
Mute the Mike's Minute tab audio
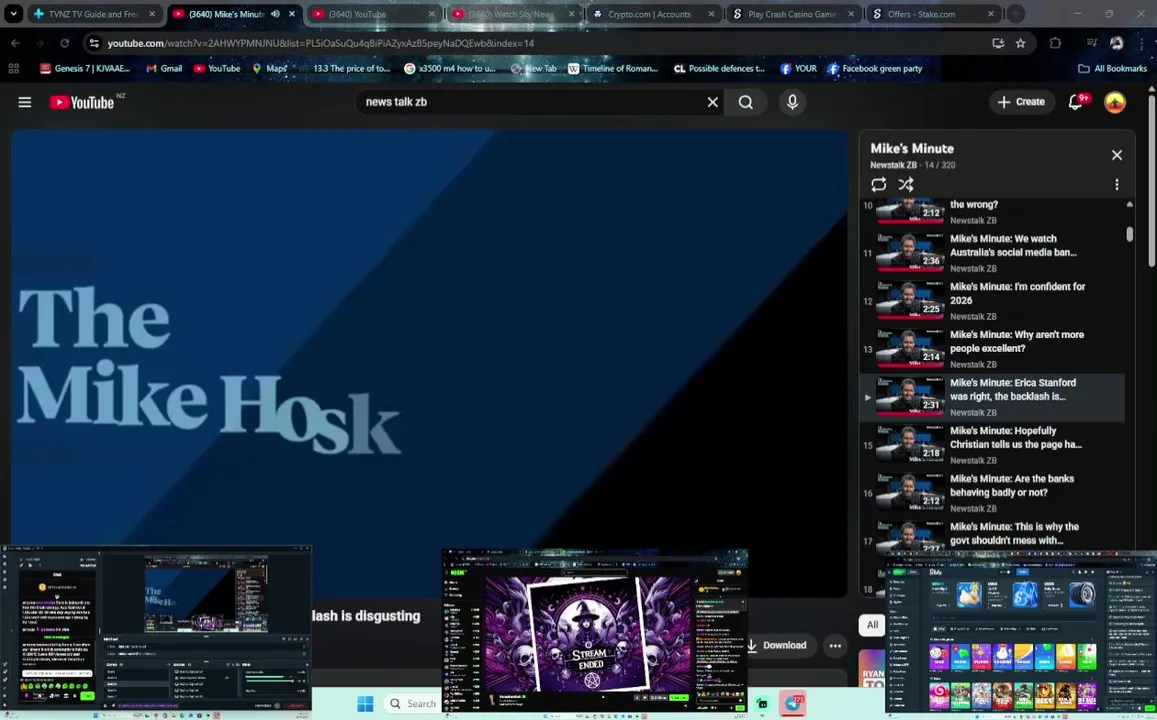(275, 14)
